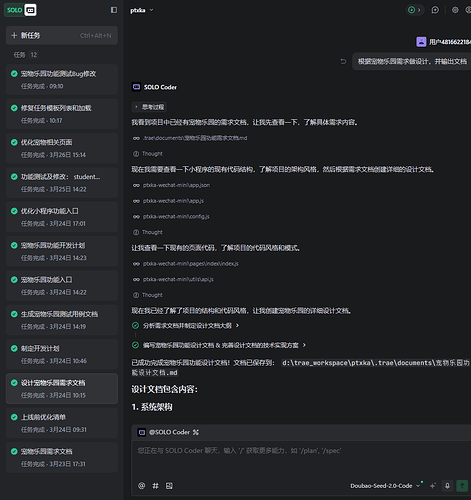Open task 宠物乐园功能入口
Image resolution: width=471 pixels, height=500 pixels.
point(62,286)
